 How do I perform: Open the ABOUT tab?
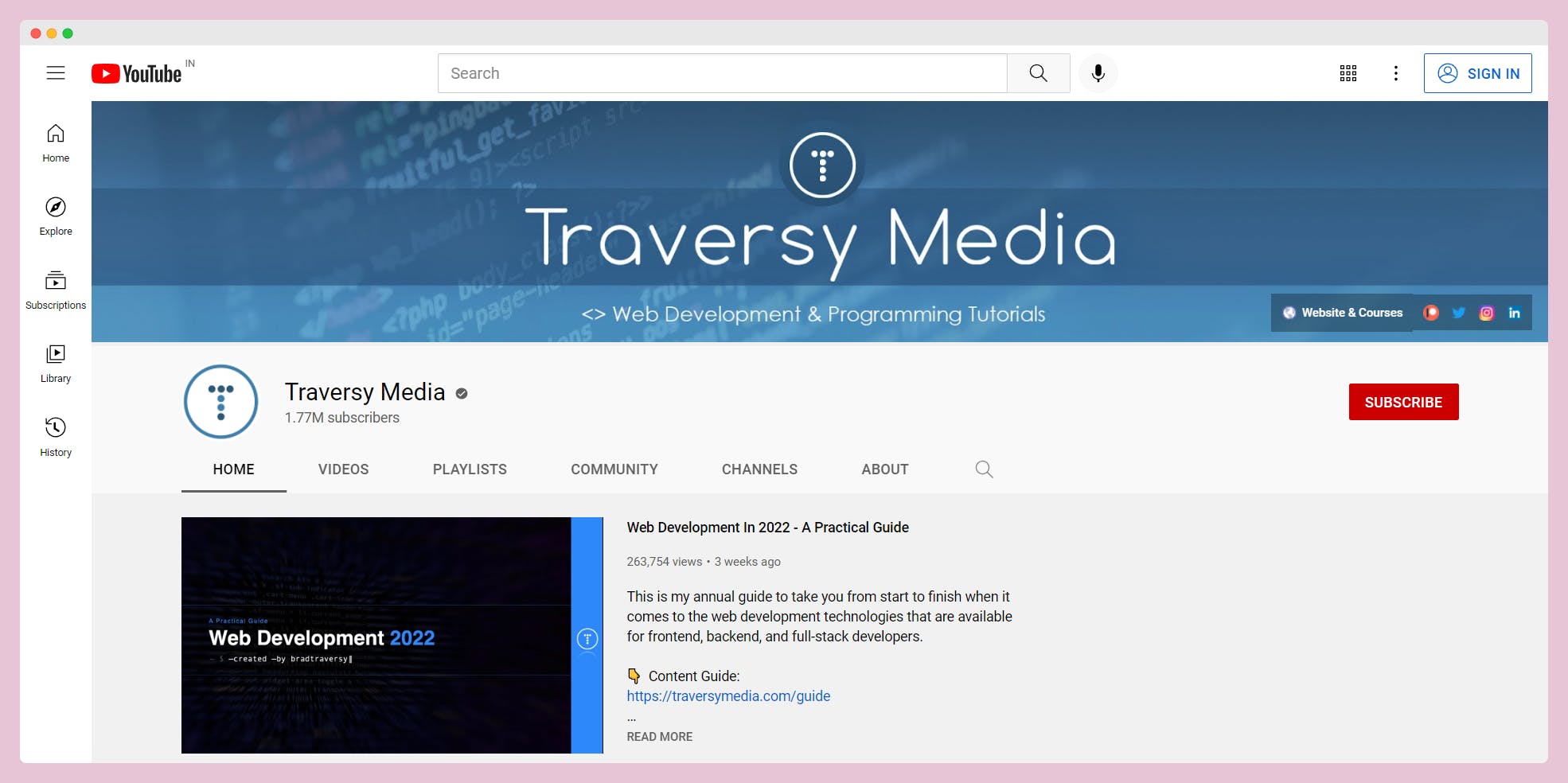885,469
